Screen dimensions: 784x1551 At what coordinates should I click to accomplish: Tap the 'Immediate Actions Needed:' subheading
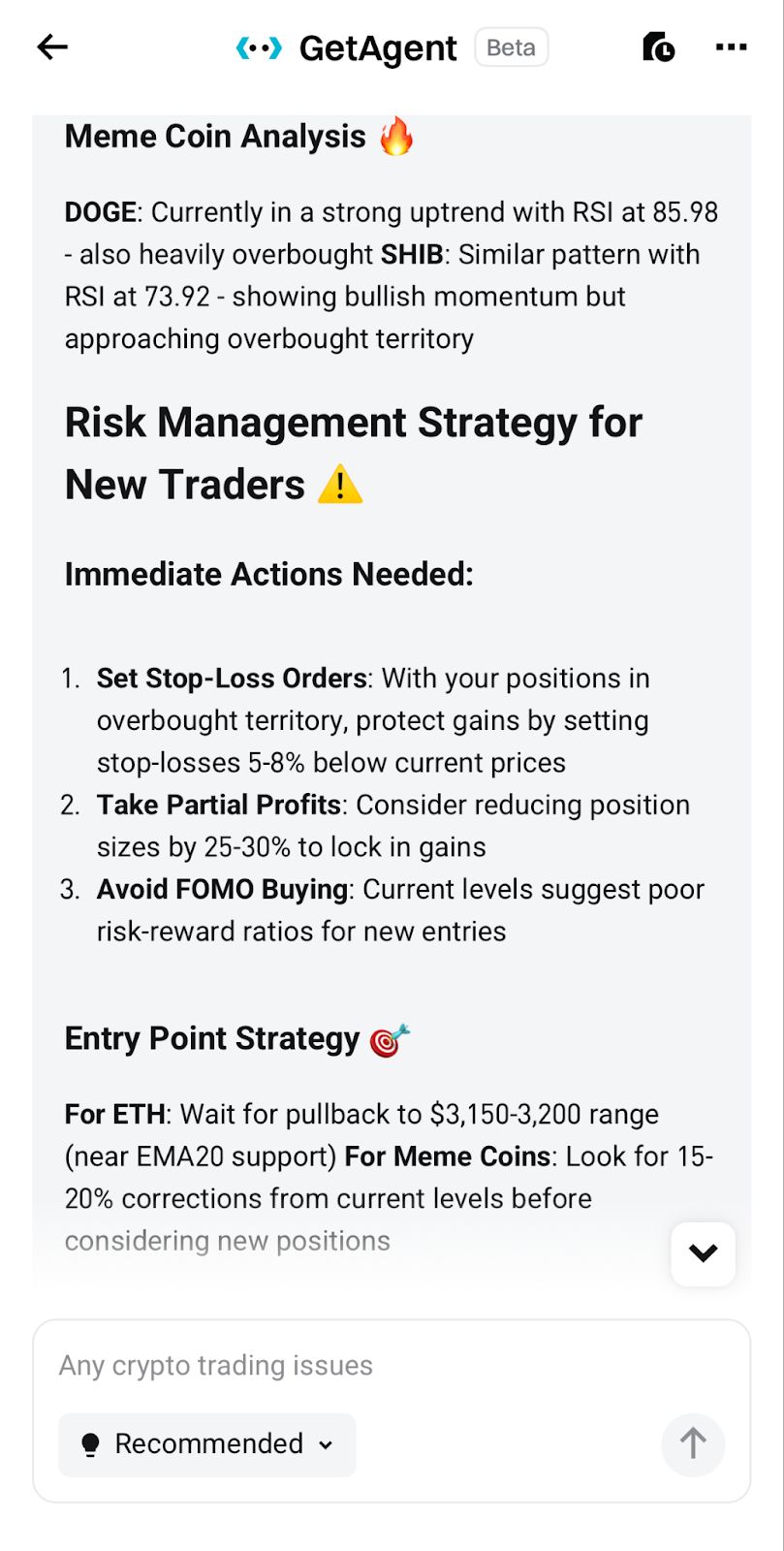(x=269, y=574)
